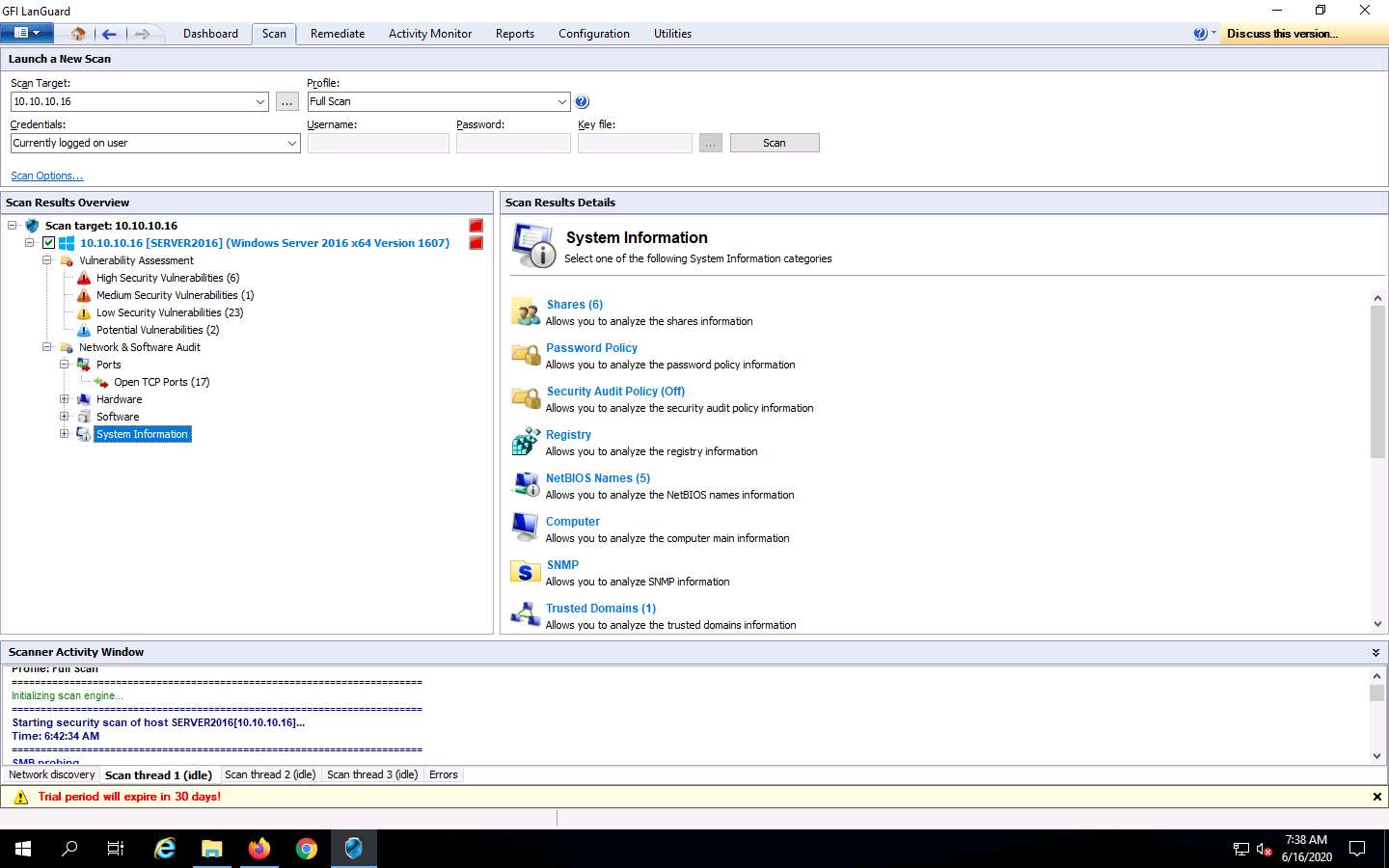Open Scan Options link
Image resolution: width=1389 pixels, height=868 pixels.
[46, 176]
